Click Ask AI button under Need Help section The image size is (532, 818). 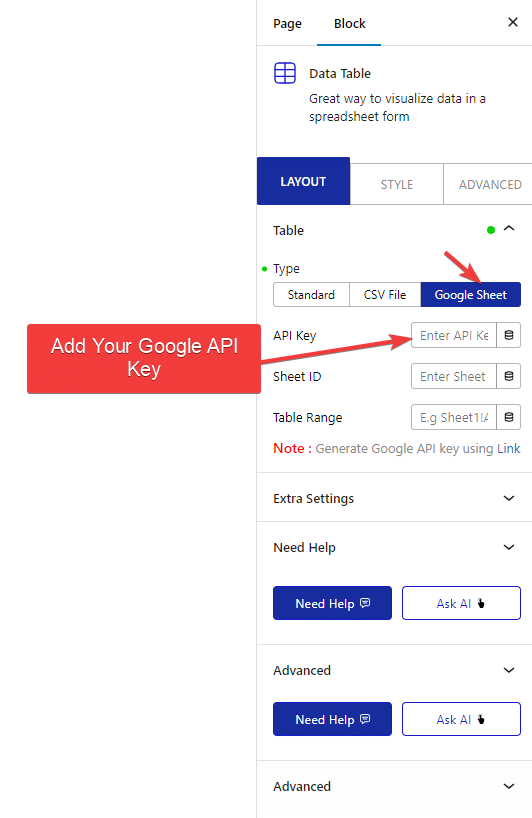click(461, 603)
